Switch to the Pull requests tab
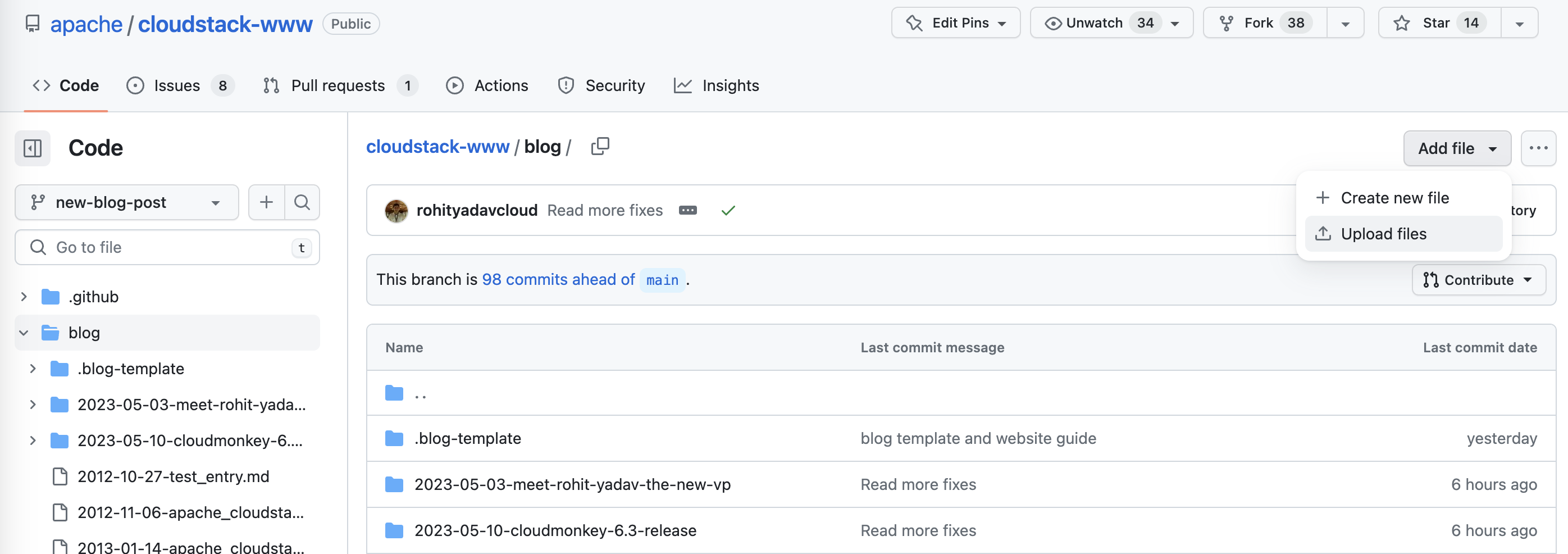This screenshot has width=1568, height=554. [338, 86]
